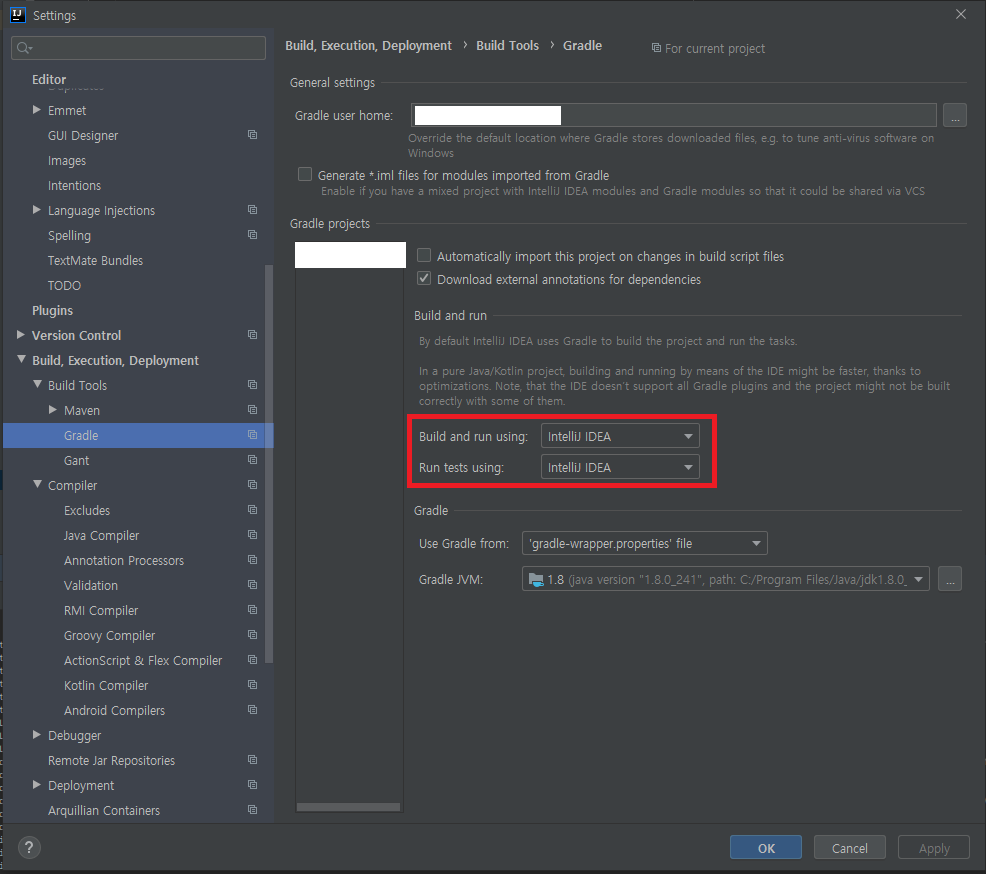The width and height of the screenshot is (986, 874).
Task: Click the IntelliJ IDEA logo in title bar
Action: 18,14
